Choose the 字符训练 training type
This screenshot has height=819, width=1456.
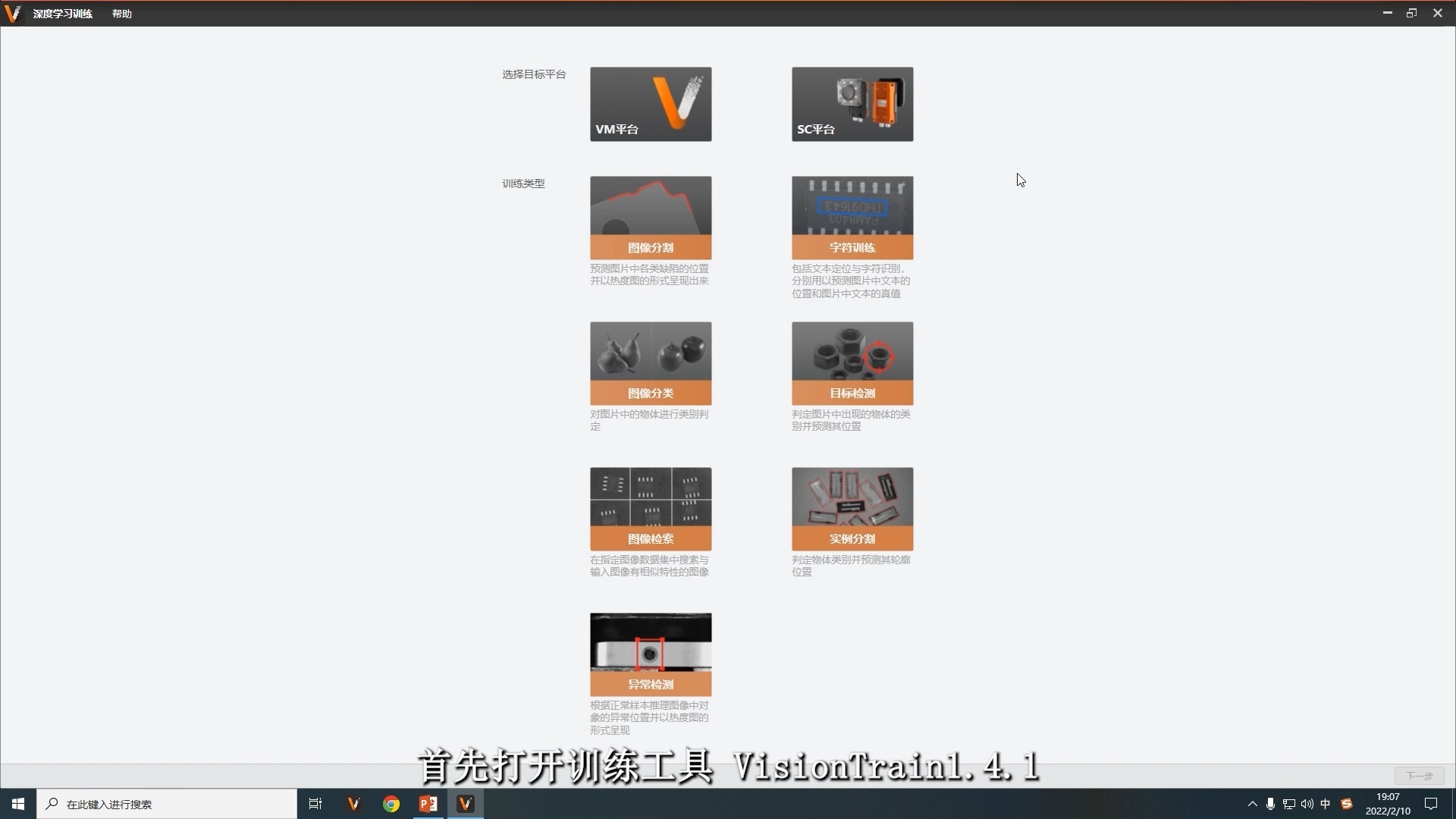[x=852, y=218]
